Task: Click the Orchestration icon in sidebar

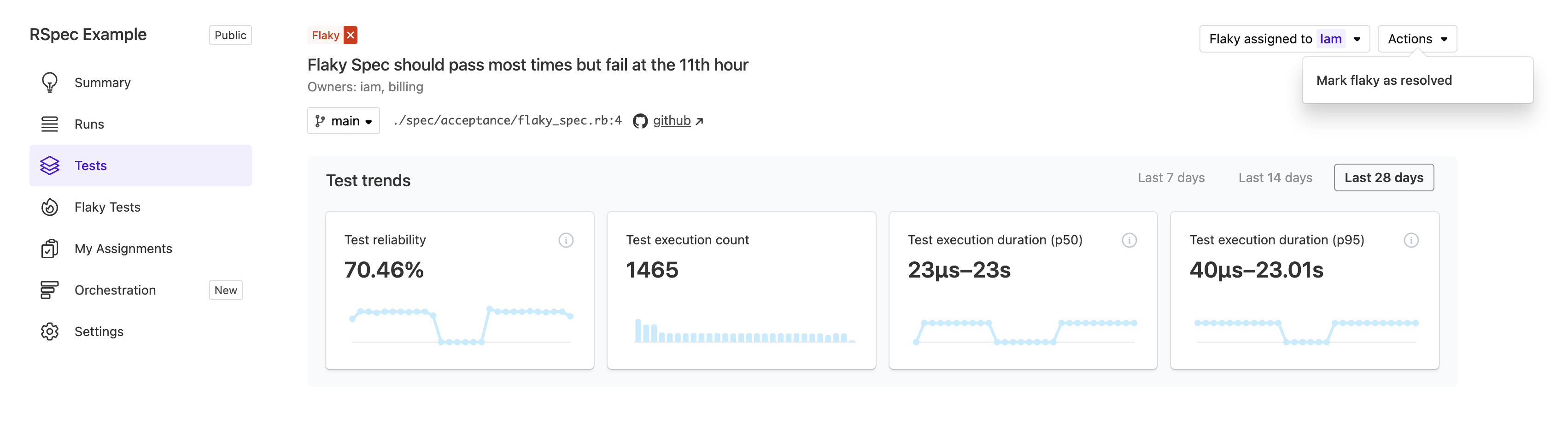Action: [49, 290]
